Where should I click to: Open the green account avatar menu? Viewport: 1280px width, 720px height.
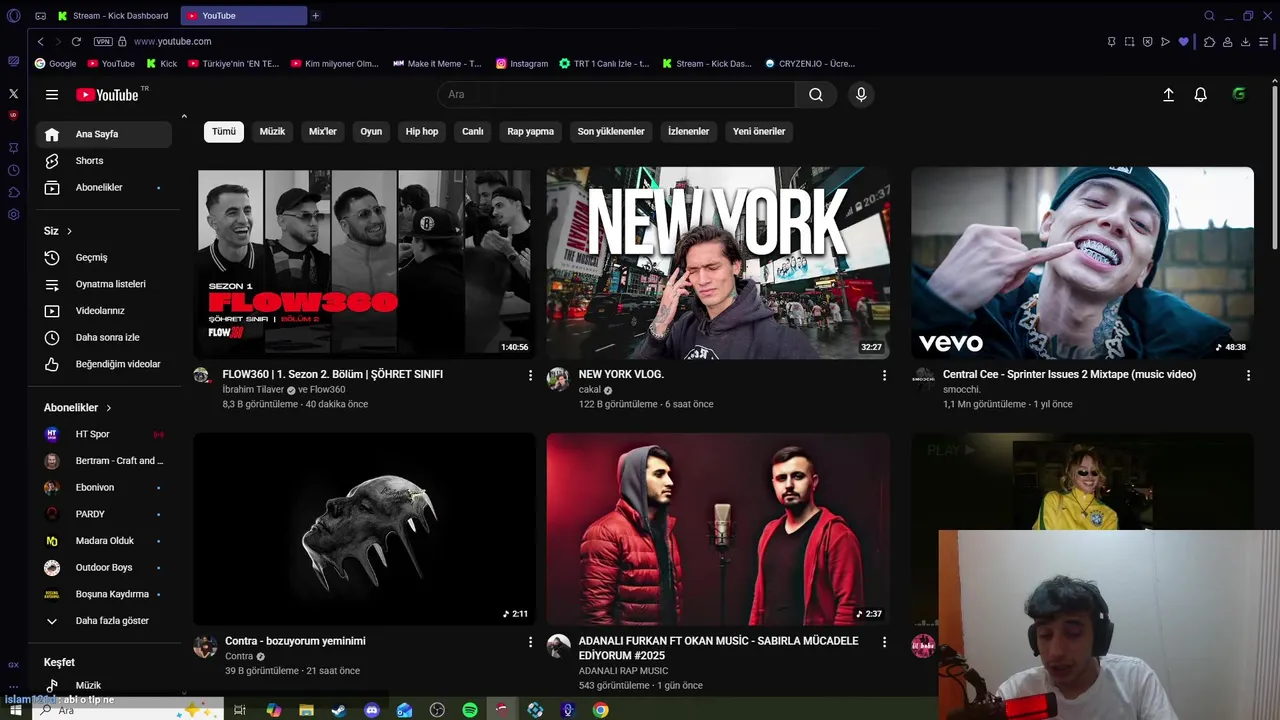(x=1239, y=94)
